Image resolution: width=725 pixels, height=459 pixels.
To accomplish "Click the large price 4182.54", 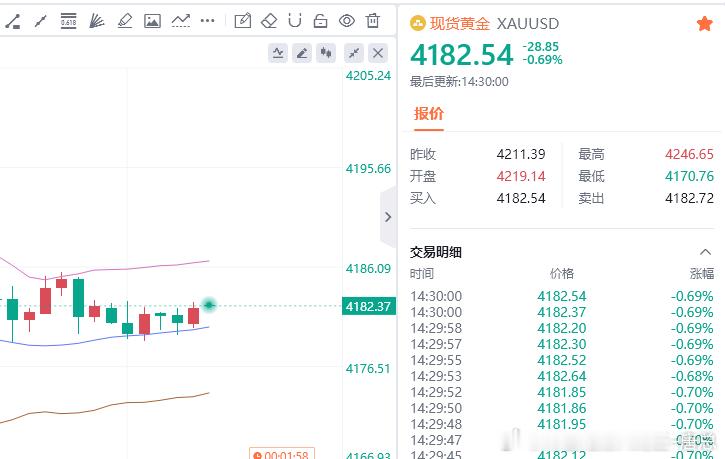I will pyautogui.click(x=461, y=55).
